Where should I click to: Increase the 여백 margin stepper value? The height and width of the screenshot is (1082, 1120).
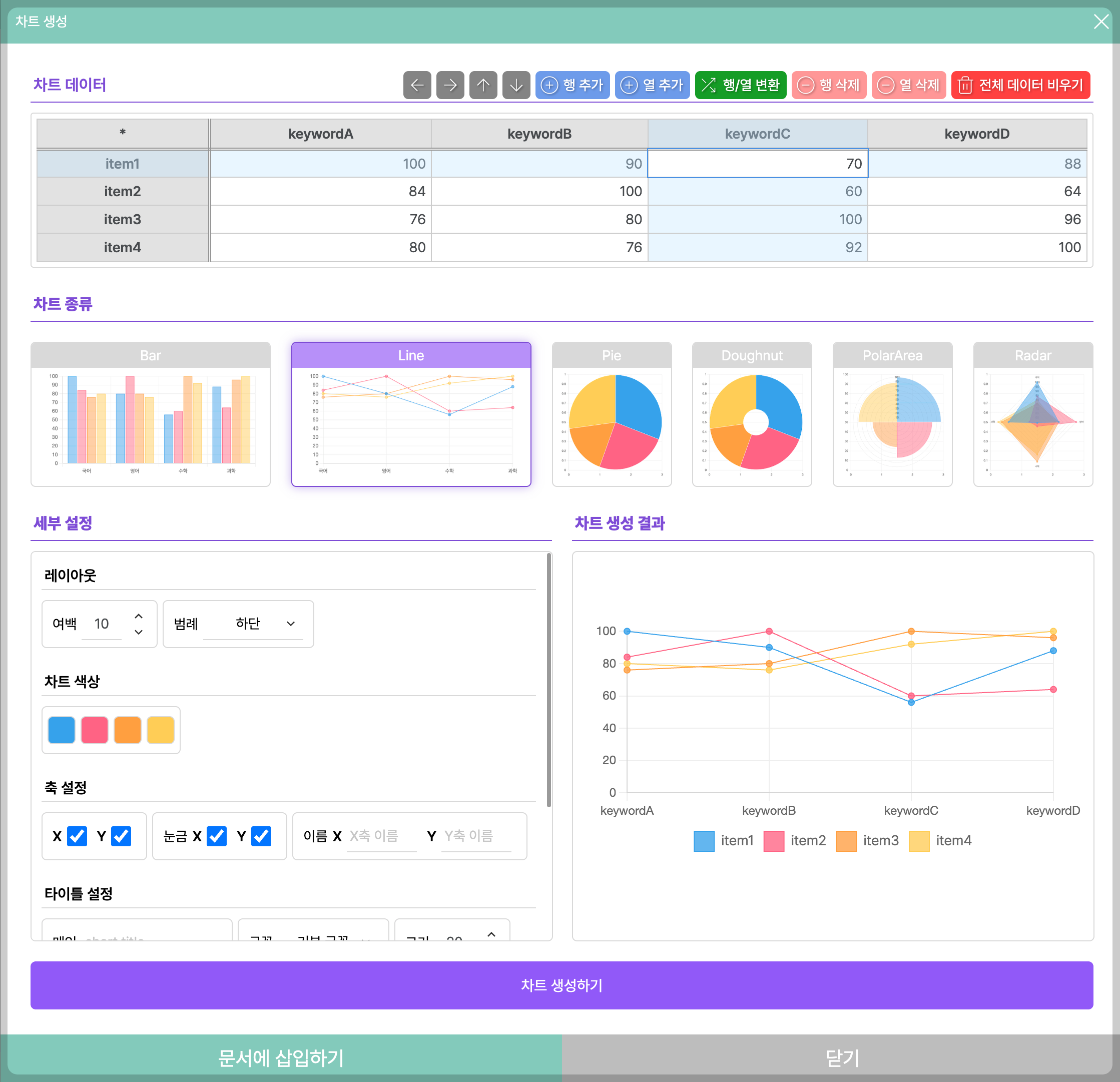pos(138,616)
